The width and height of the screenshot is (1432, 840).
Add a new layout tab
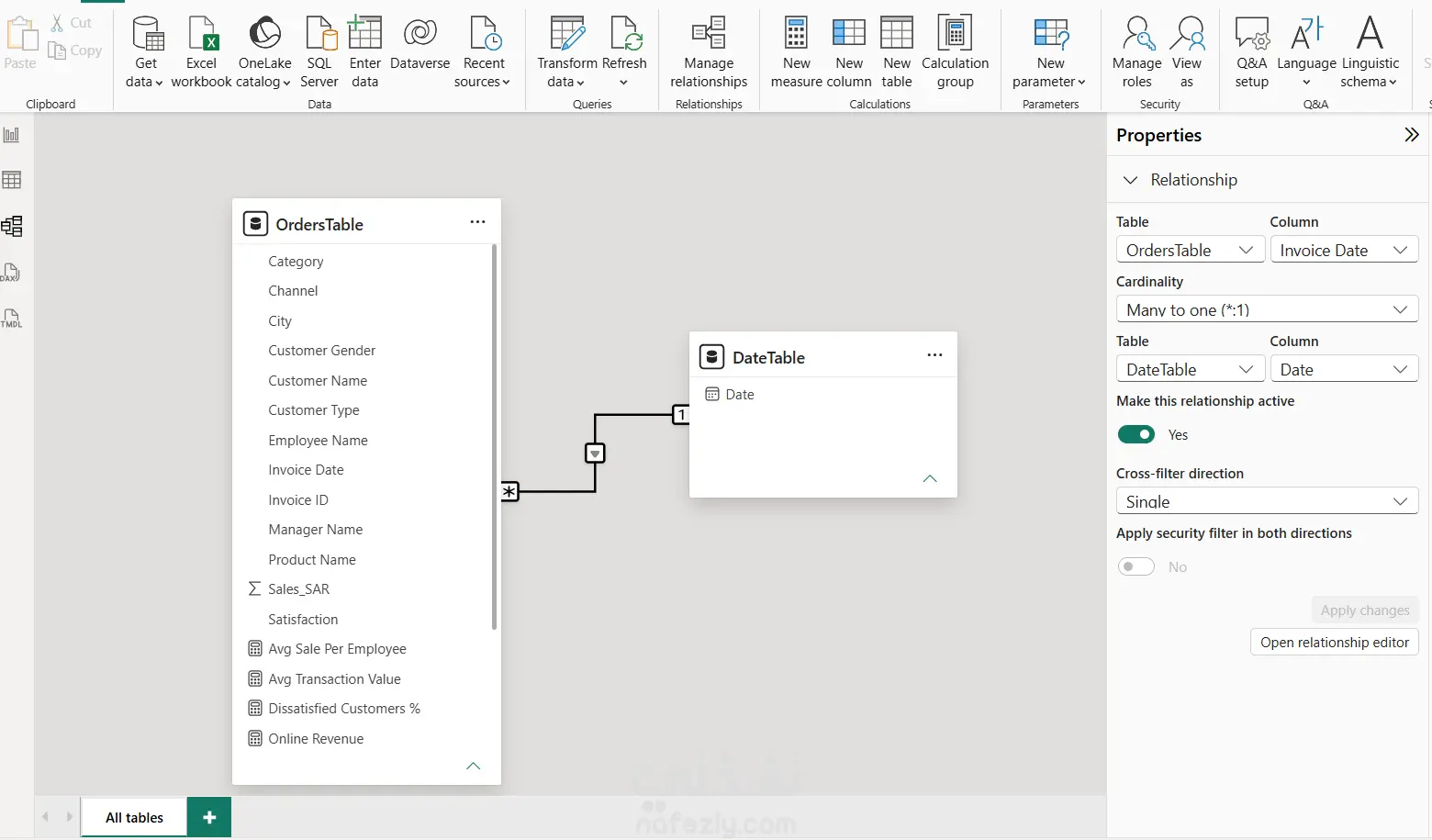pos(209,817)
